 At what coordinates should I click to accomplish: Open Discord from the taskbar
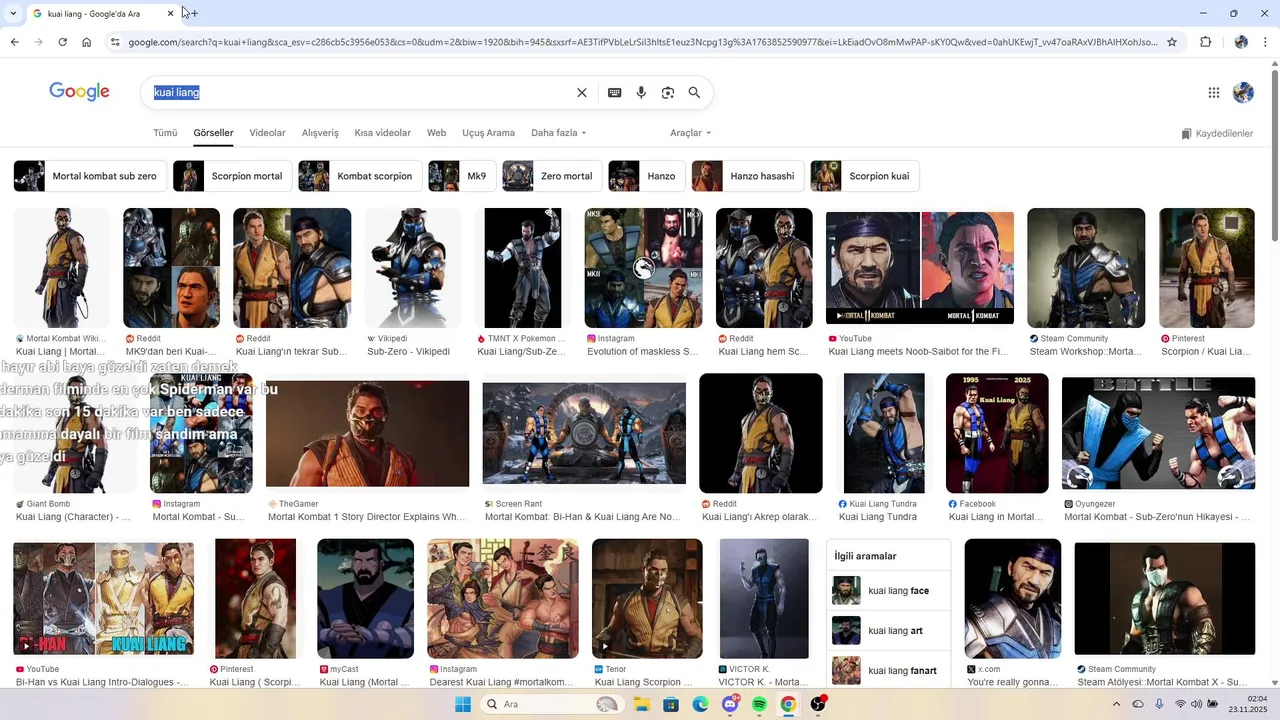pyautogui.click(x=730, y=704)
